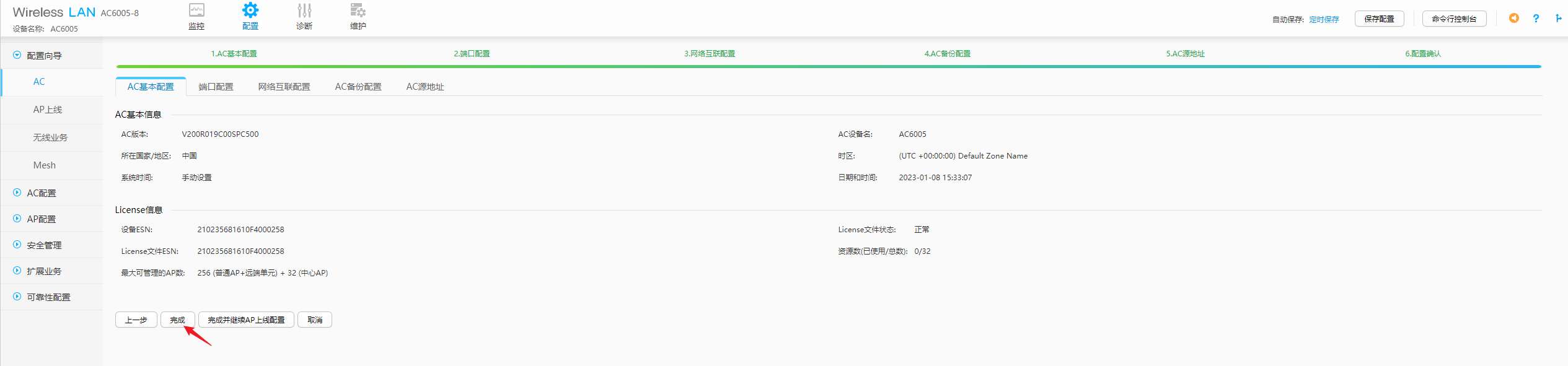Viewport: 1568px width, 366px height.
Task: Expand the 安全管理 sidebar section
Action: point(17,245)
